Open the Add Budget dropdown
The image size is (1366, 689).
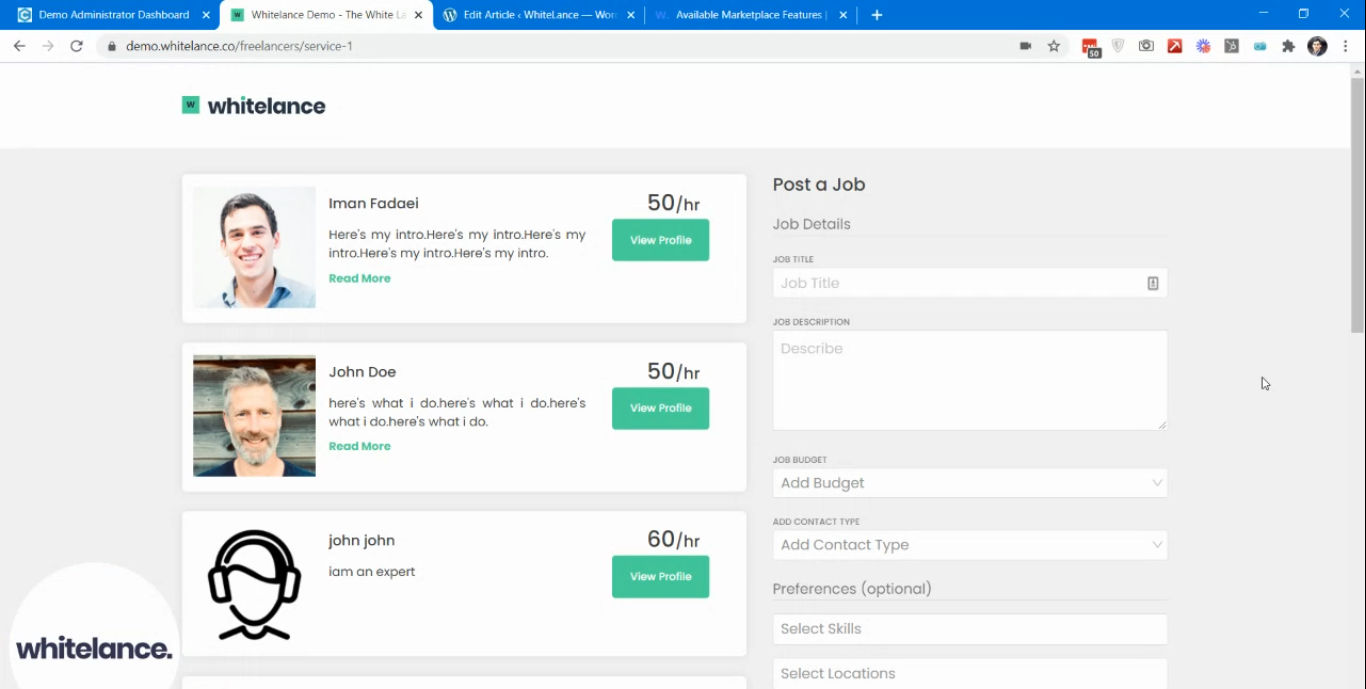[970, 483]
